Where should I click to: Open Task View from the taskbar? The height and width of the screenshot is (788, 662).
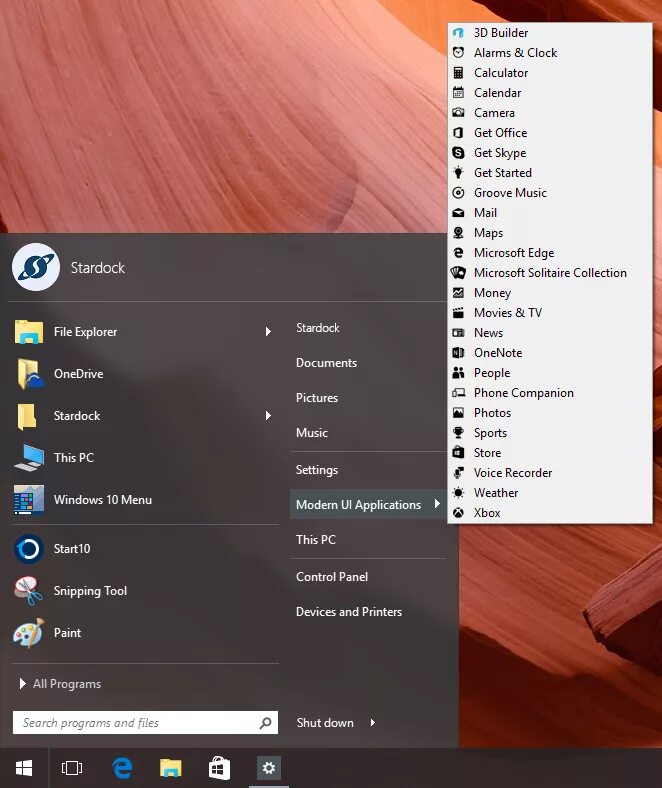[x=72, y=767]
